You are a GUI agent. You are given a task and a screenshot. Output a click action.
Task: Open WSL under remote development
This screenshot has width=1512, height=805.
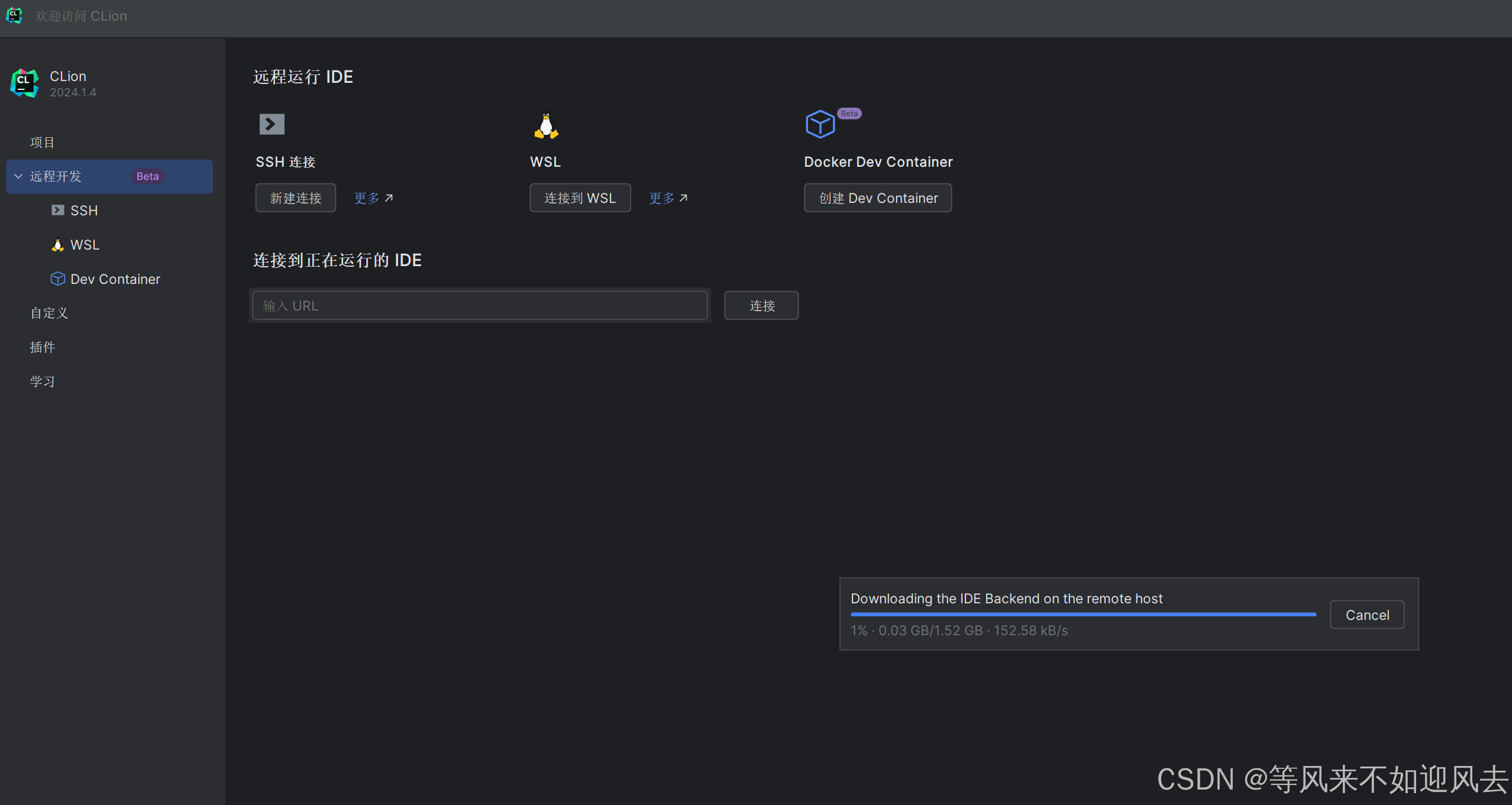pos(85,245)
